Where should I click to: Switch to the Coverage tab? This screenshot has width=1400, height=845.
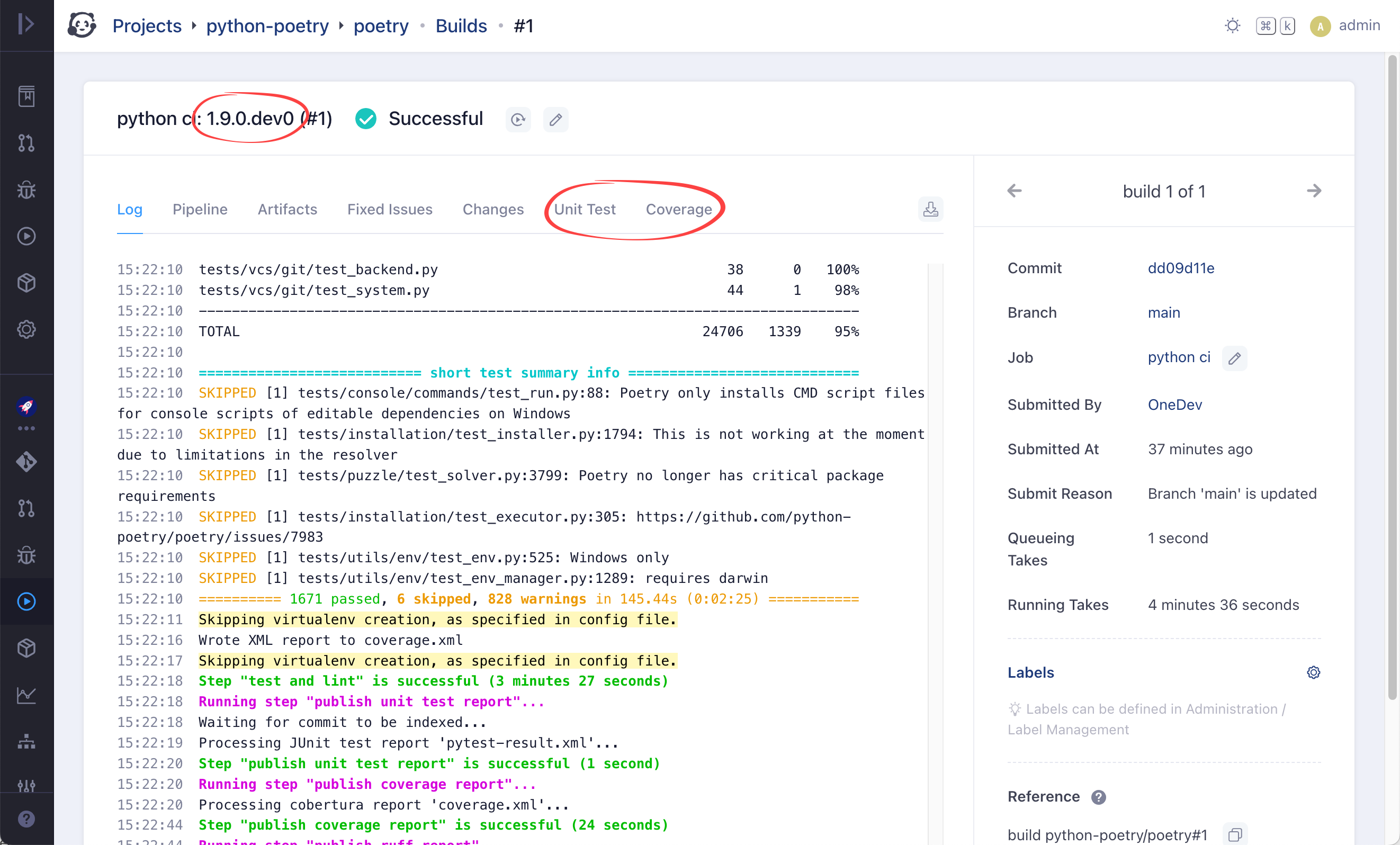pyautogui.click(x=678, y=209)
